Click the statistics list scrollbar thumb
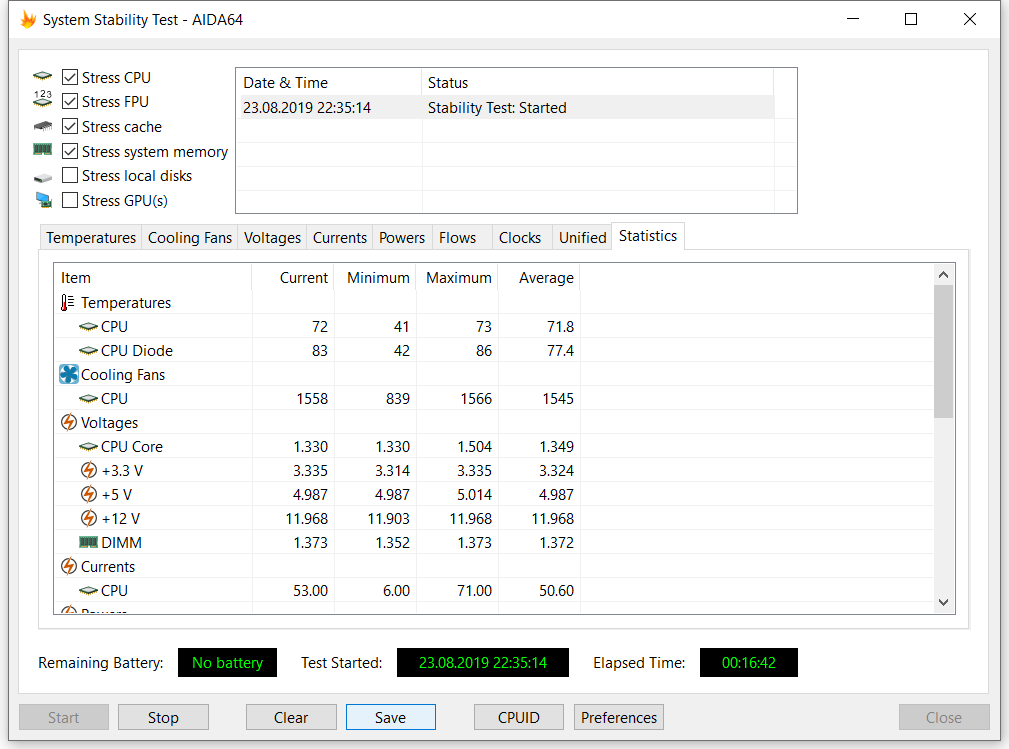This screenshot has height=749, width=1009. pyautogui.click(x=943, y=351)
